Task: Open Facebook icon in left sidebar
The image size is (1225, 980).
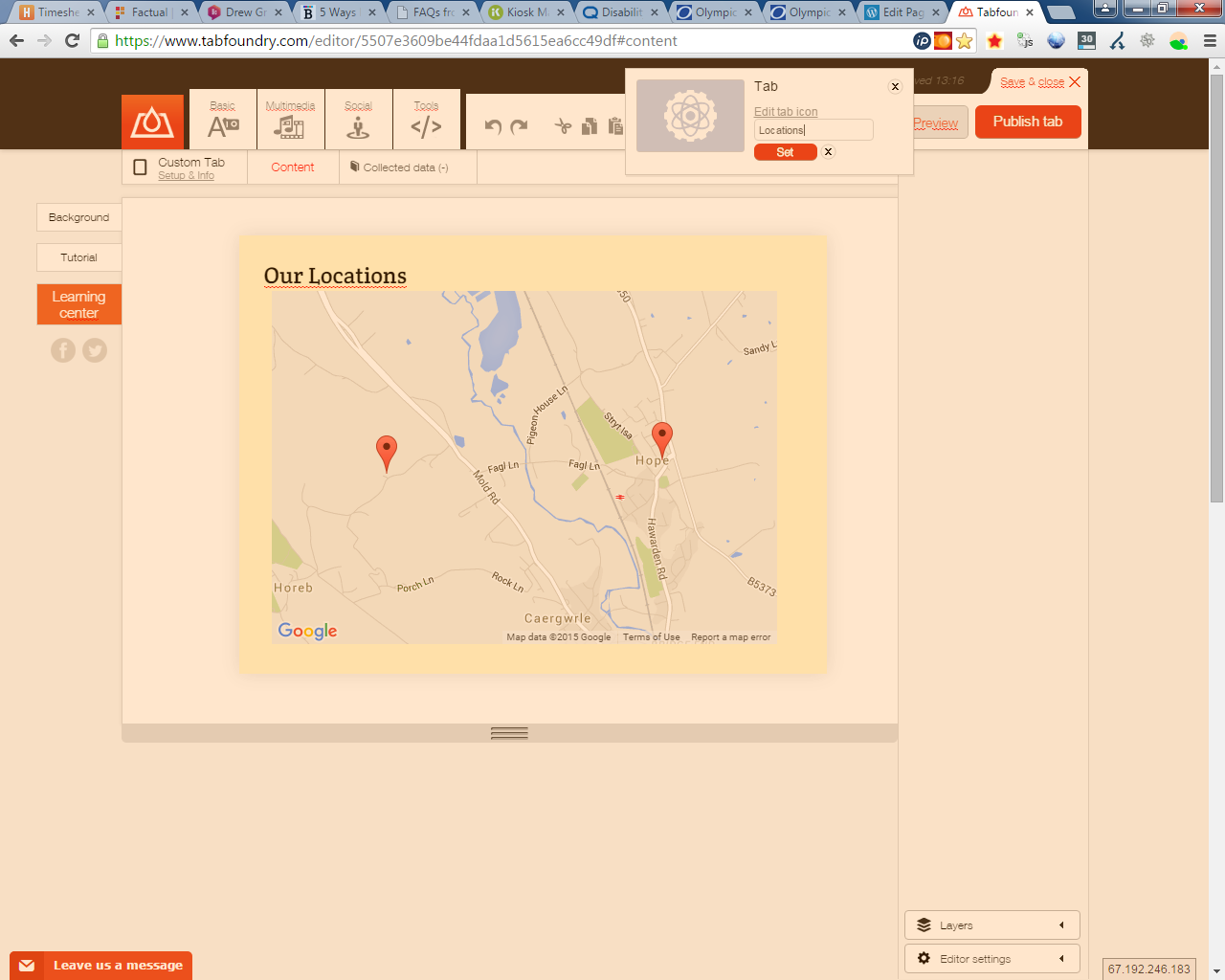Action: coord(63,350)
